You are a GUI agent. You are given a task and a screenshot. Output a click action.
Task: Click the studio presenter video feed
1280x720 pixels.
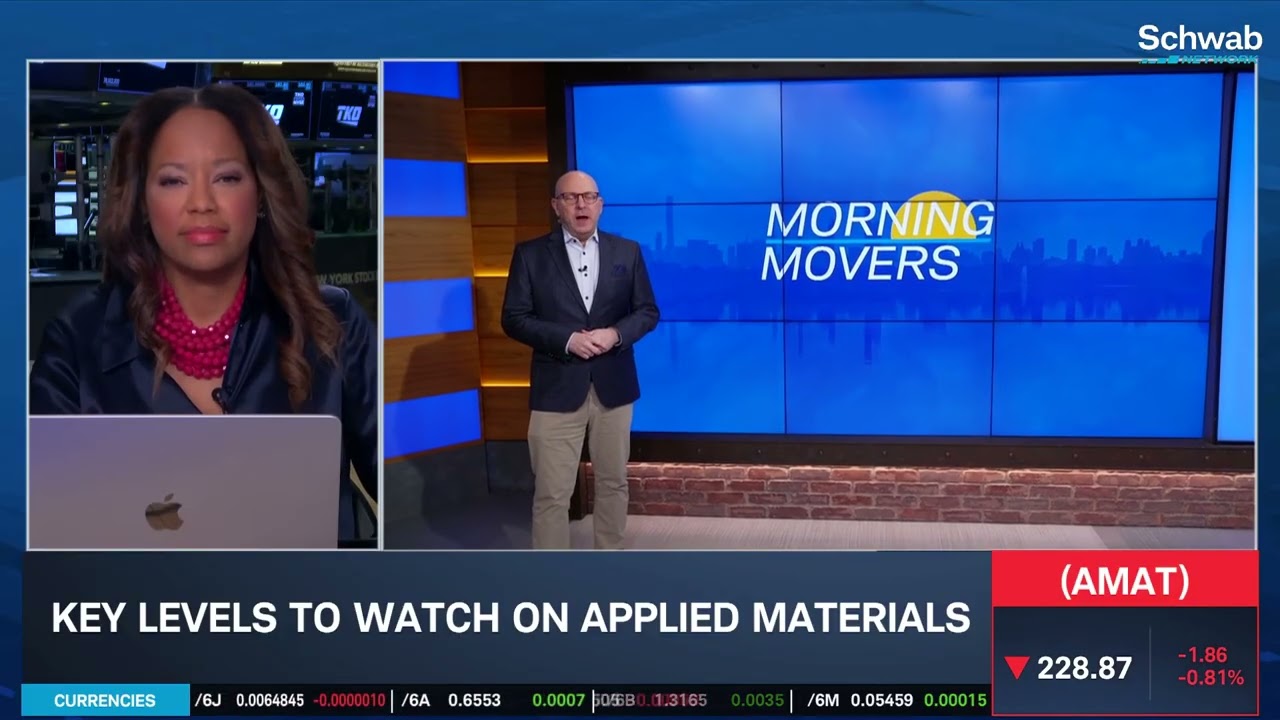tap(819, 305)
